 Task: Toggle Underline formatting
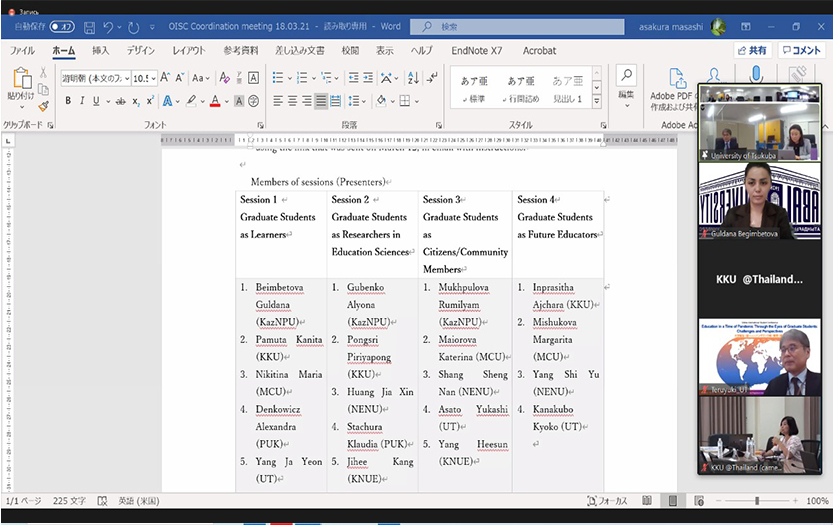point(96,100)
